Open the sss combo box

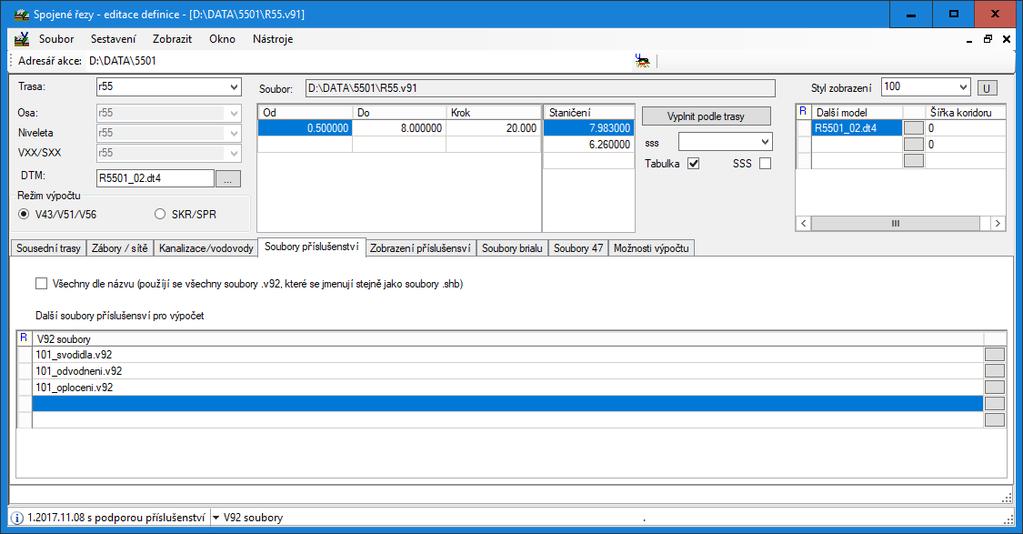(x=765, y=142)
